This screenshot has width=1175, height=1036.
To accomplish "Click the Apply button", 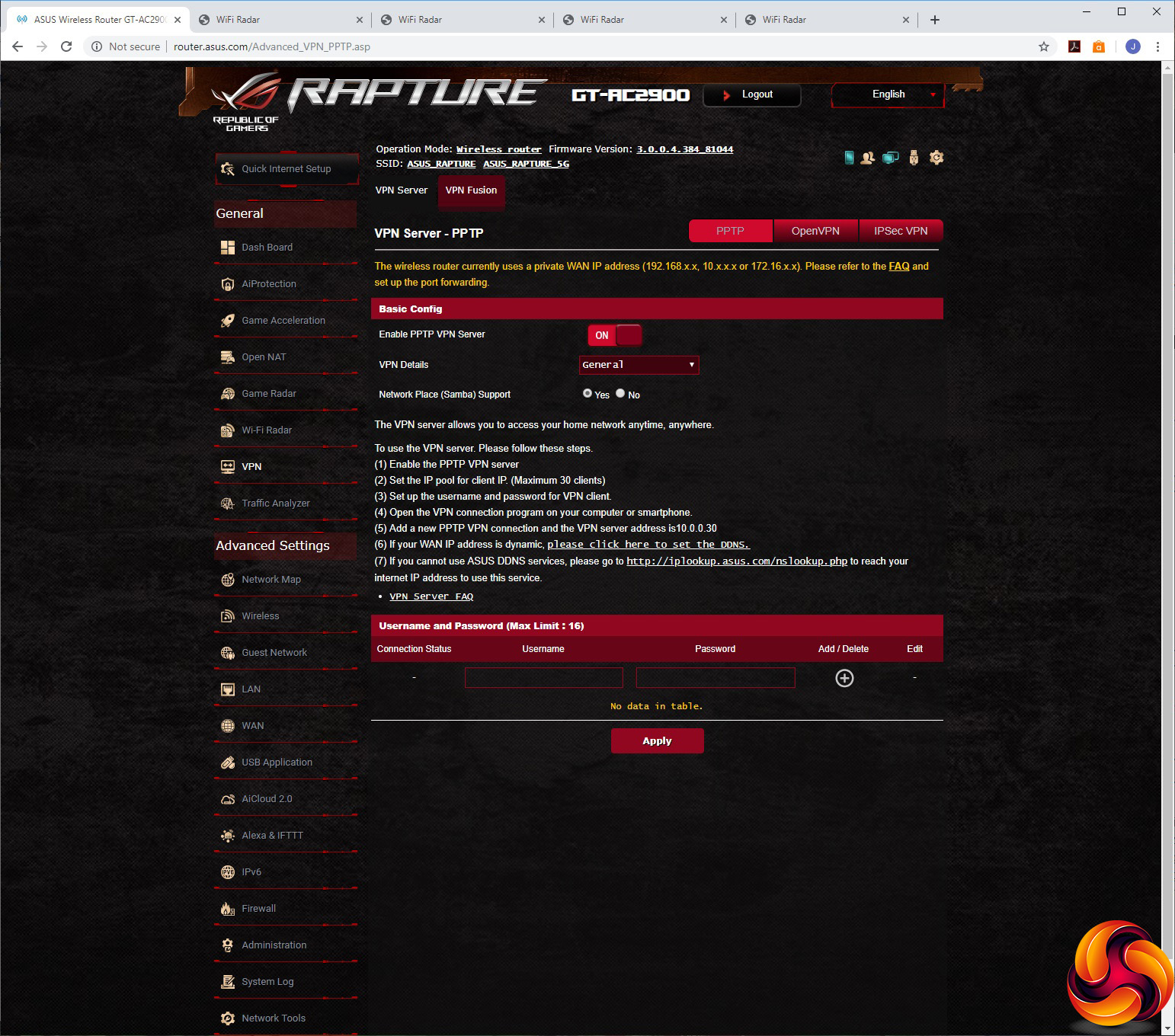I will click(x=657, y=740).
